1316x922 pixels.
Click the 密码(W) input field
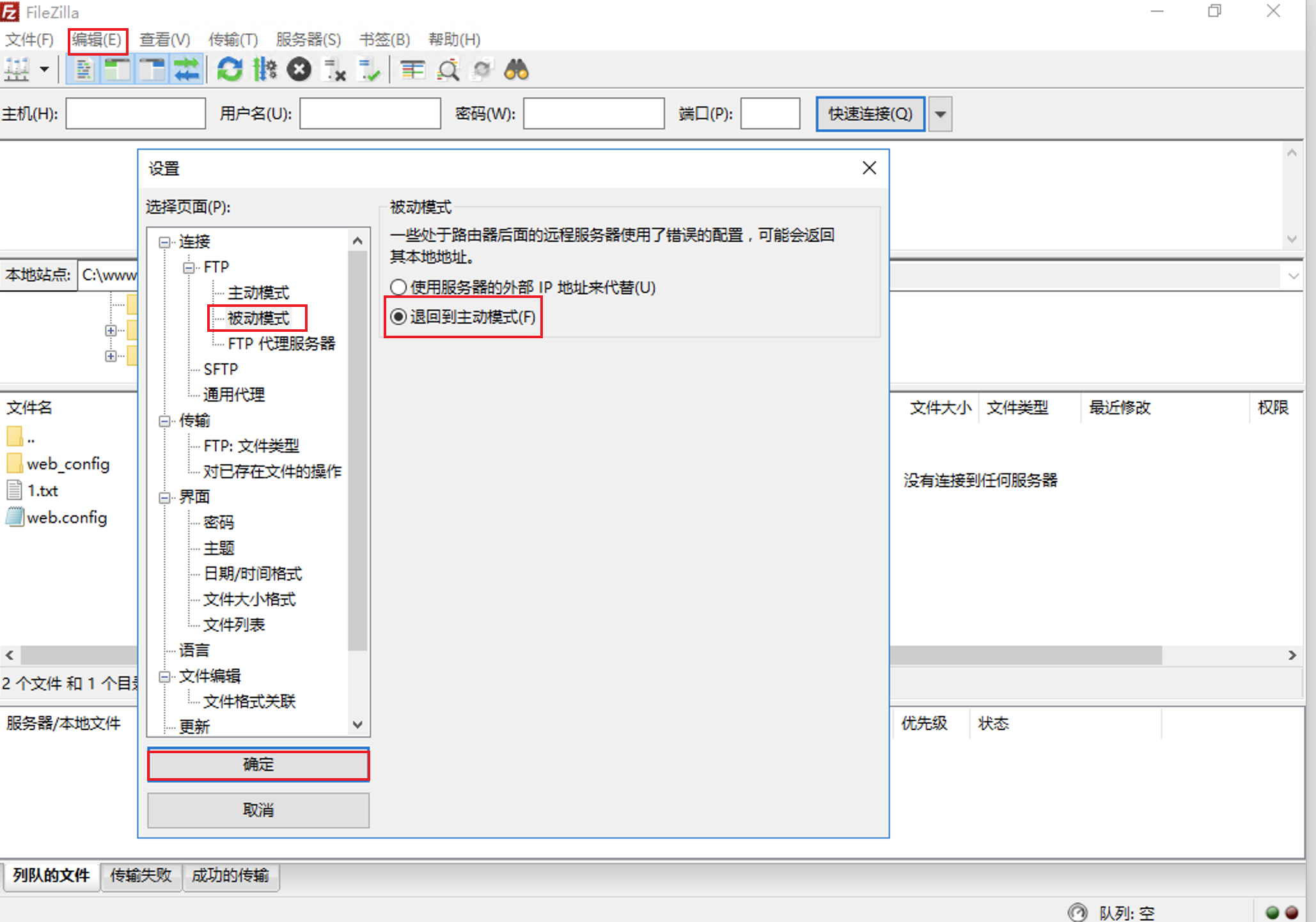[594, 114]
